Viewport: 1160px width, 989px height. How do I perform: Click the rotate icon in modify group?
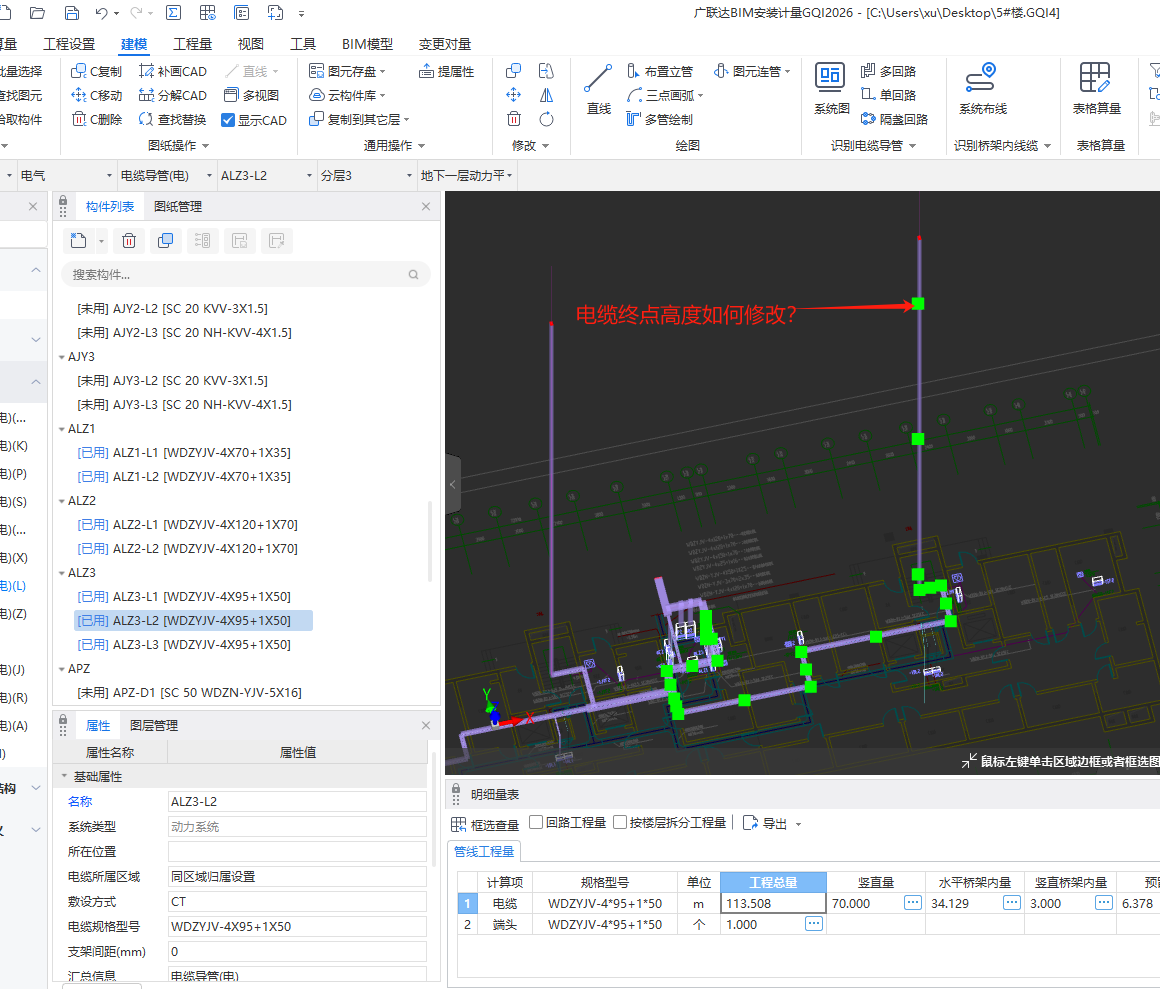[x=546, y=119]
